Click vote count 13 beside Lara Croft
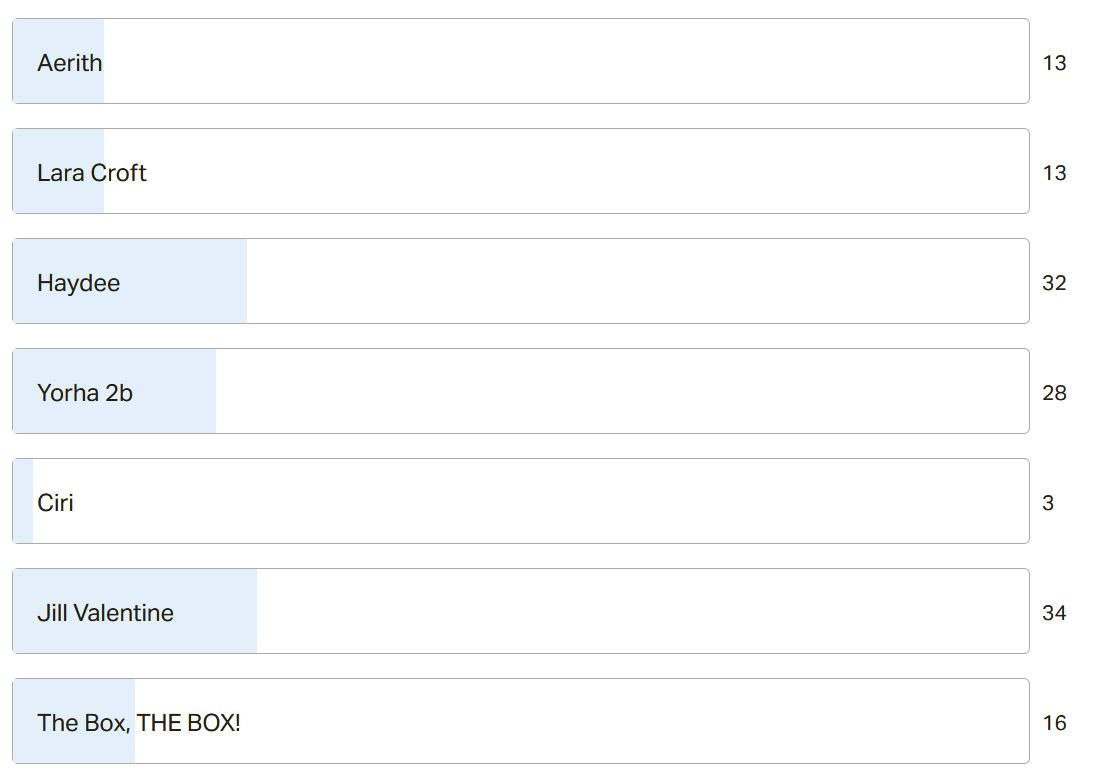This screenshot has height=774, width=1114. pyautogui.click(x=1054, y=173)
